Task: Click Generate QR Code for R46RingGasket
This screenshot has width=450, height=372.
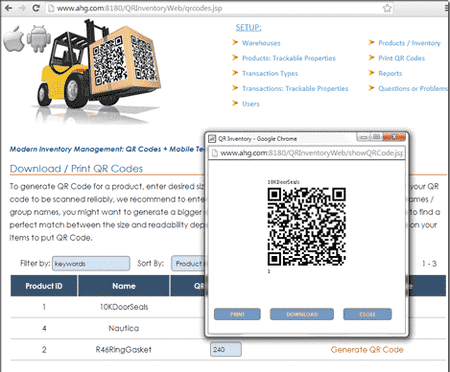Action: click(x=367, y=350)
